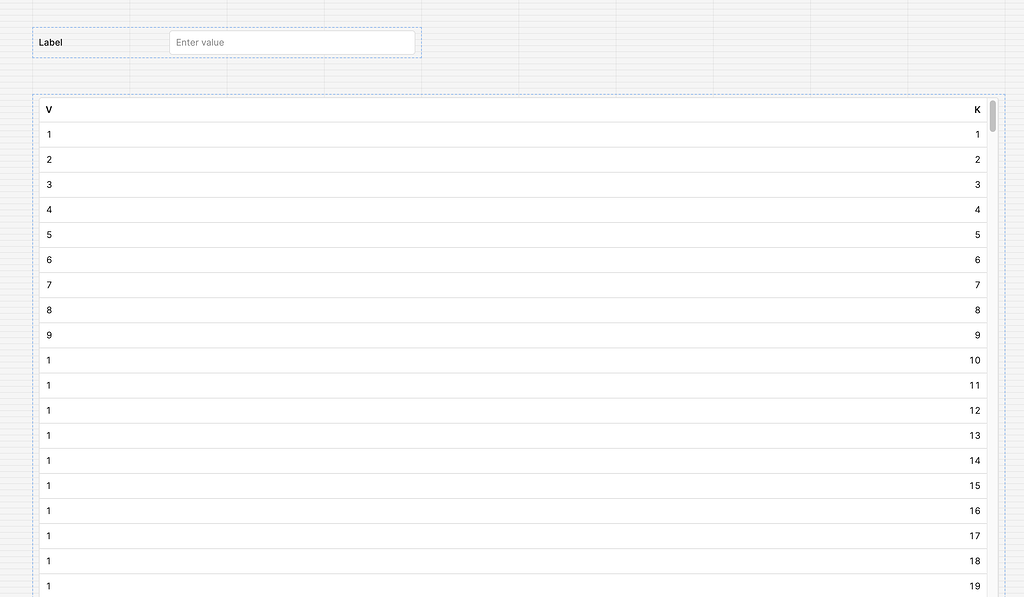Click V cell in the row where K is 14
Image resolution: width=1024 pixels, height=597 pixels.
click(x=49, y=460)
